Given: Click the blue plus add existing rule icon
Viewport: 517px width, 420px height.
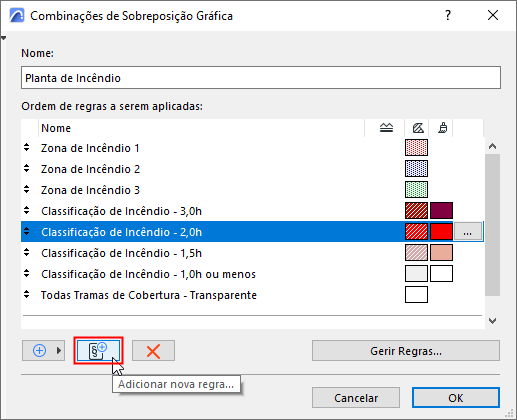Looking at the screenshot, I should coord(39,351).
